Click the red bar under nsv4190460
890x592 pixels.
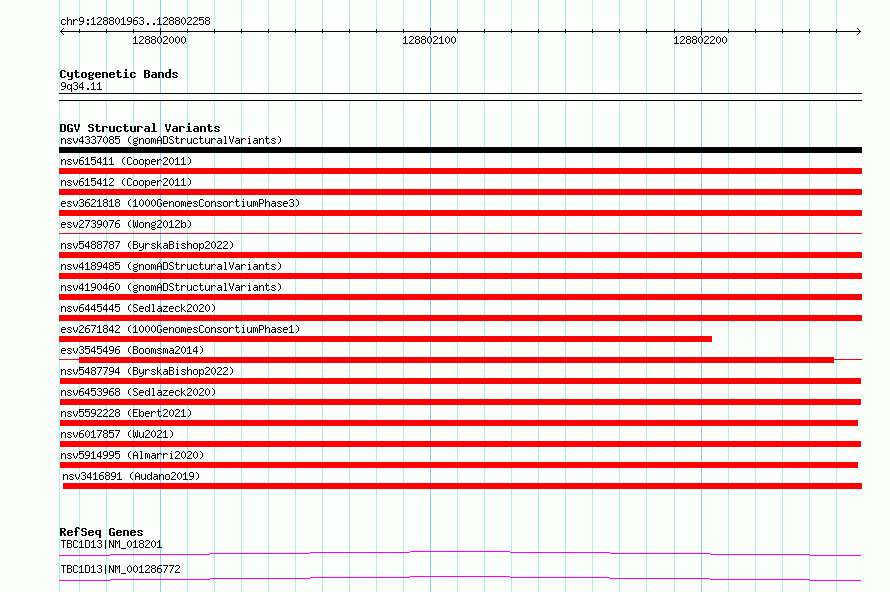(460, 297)
